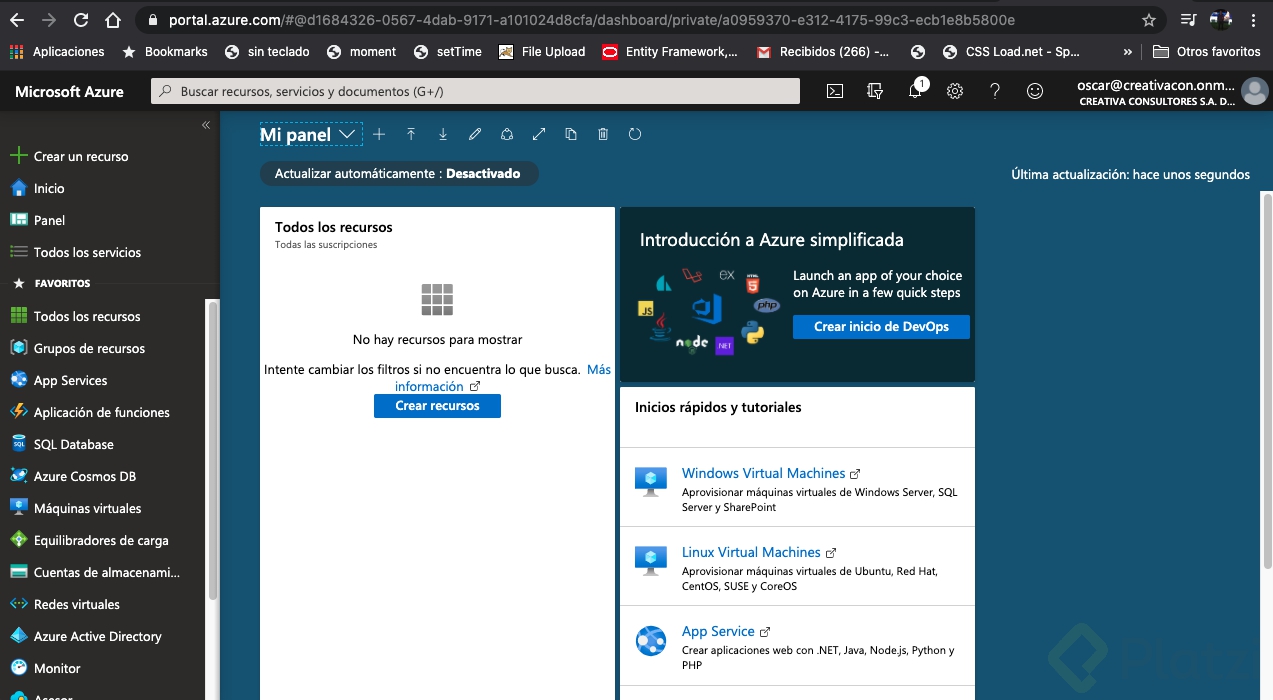
Task: Open Cuentas de almacenamiento in the sidebar
Action: coord(106,572)
